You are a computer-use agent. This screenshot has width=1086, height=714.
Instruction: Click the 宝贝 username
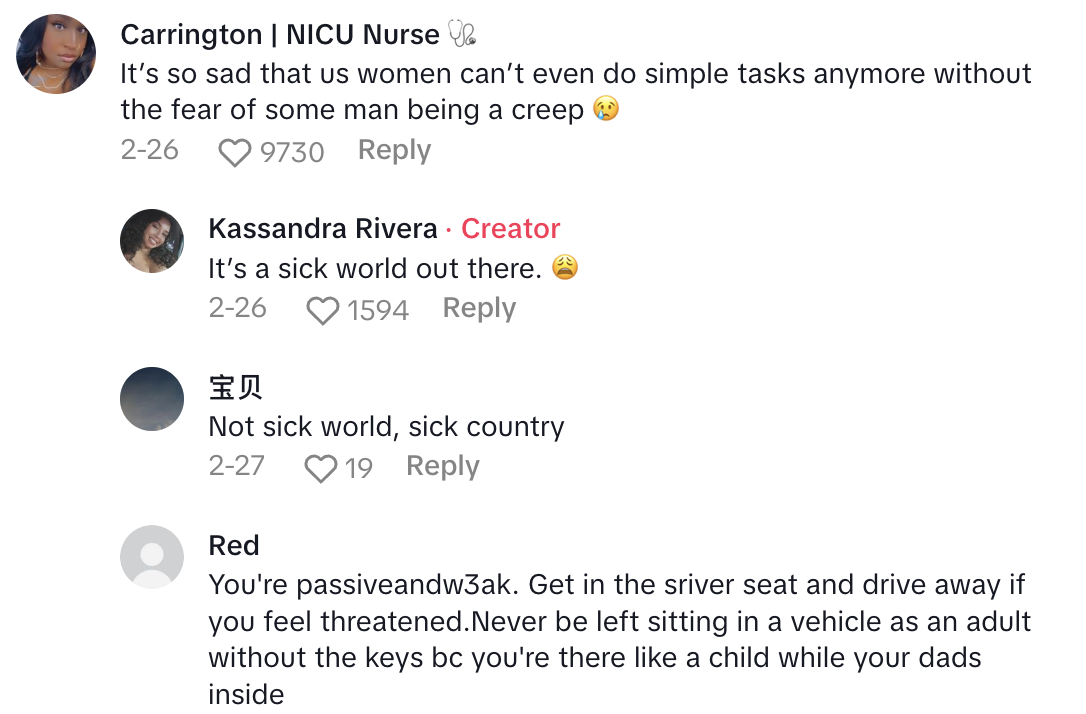(x=236, y=387)
